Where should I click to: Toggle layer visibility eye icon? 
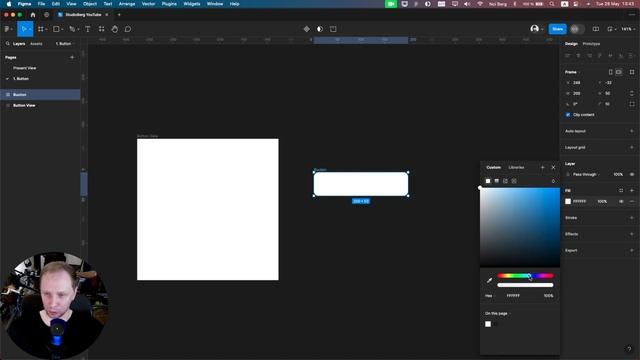(x=632, y=174)
